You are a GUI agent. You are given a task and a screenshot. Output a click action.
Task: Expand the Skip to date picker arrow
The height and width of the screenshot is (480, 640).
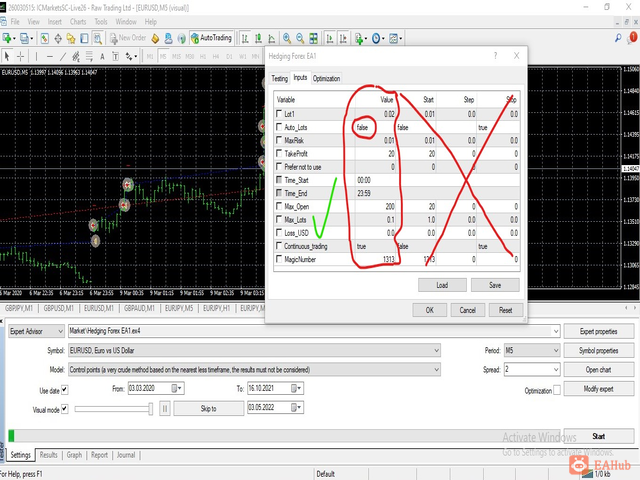pyautogui.click(x=299, y=407)
